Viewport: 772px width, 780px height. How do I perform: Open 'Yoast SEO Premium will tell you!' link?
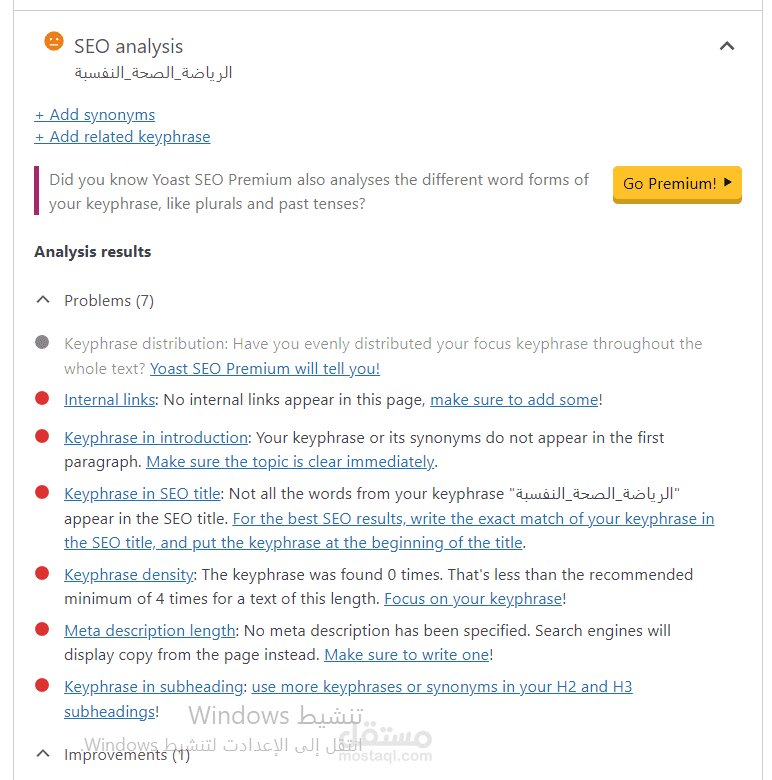265,369
